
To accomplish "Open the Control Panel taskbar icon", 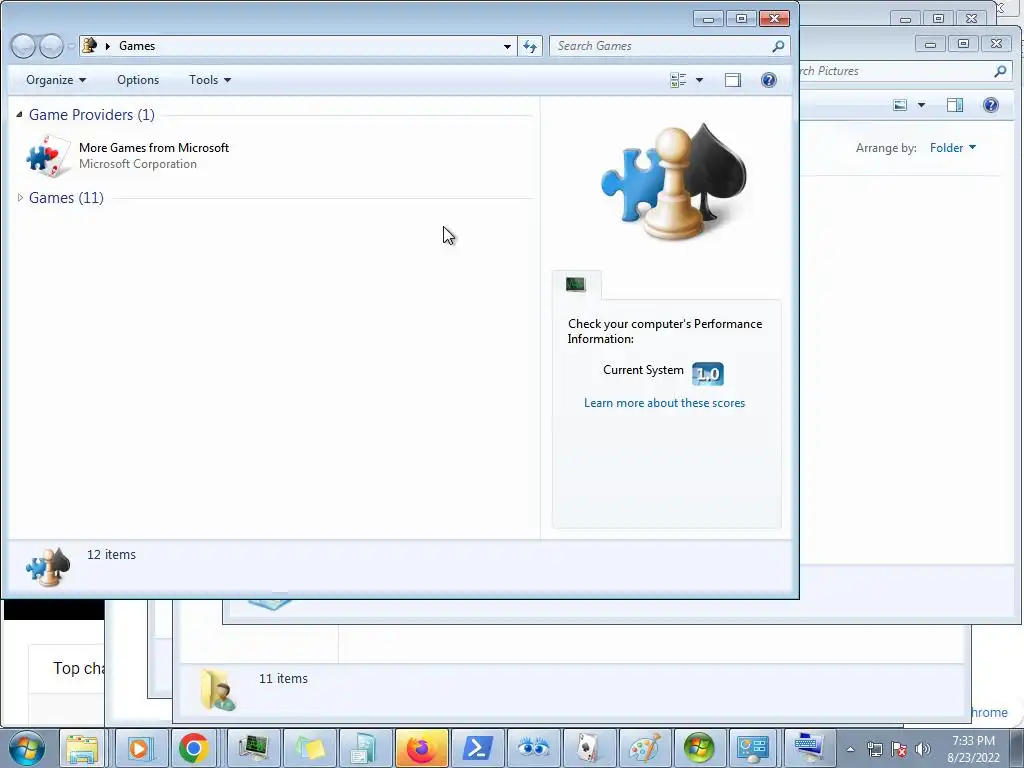I will 753,748.
